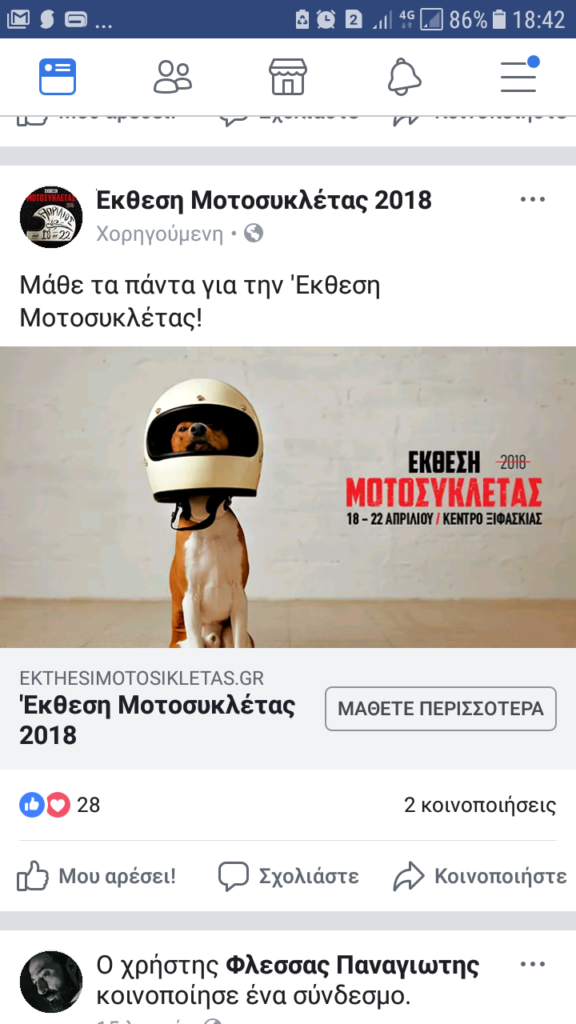Open options for Έκθεση Μοτοσυκλέτας post

[533, 199]
